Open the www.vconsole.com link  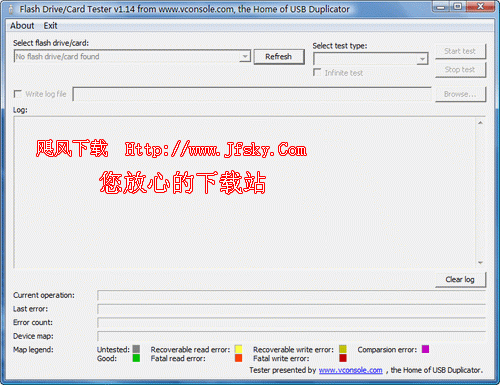click(351, 370)
